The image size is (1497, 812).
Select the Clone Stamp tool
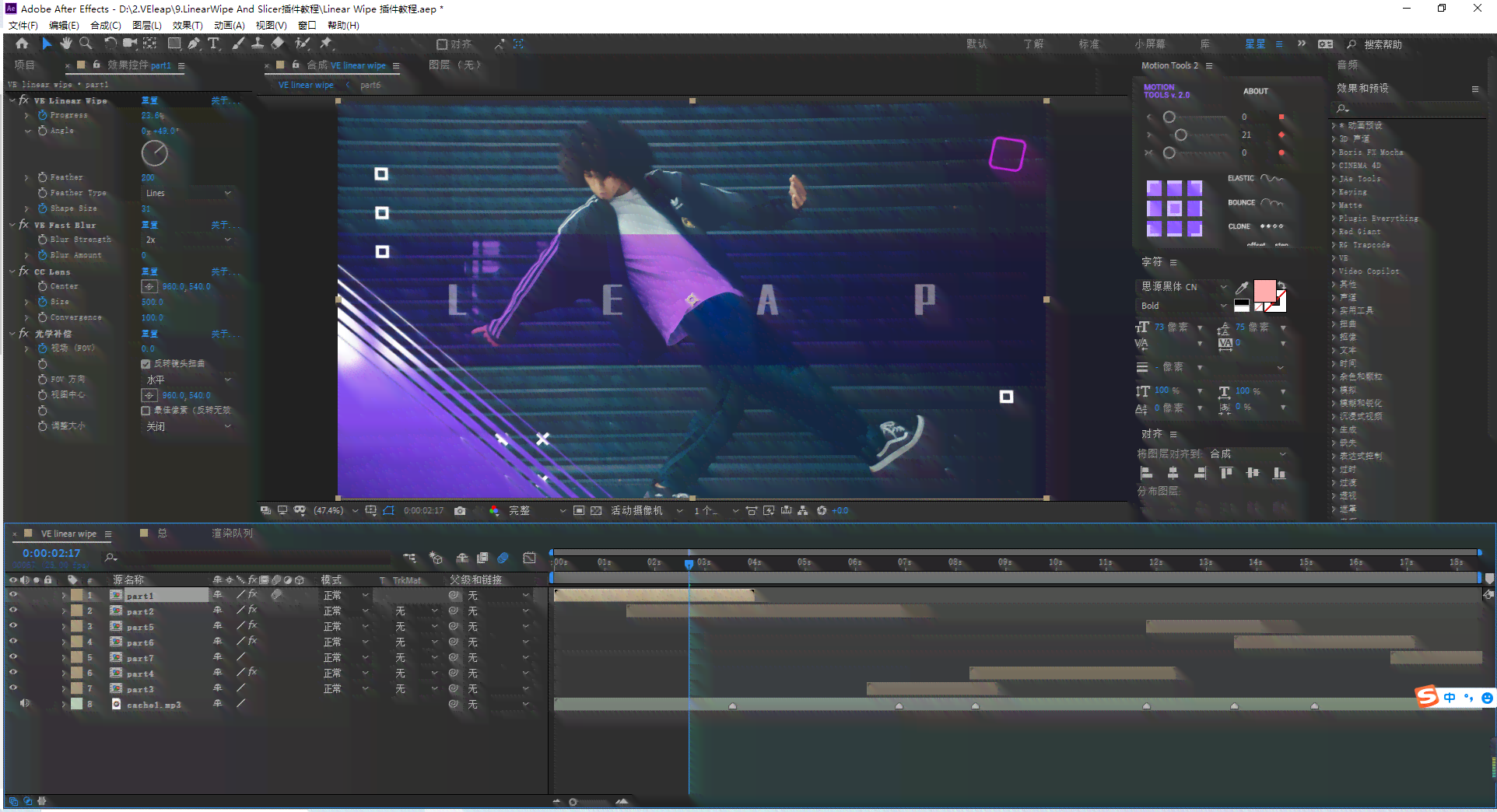point(258,44)
